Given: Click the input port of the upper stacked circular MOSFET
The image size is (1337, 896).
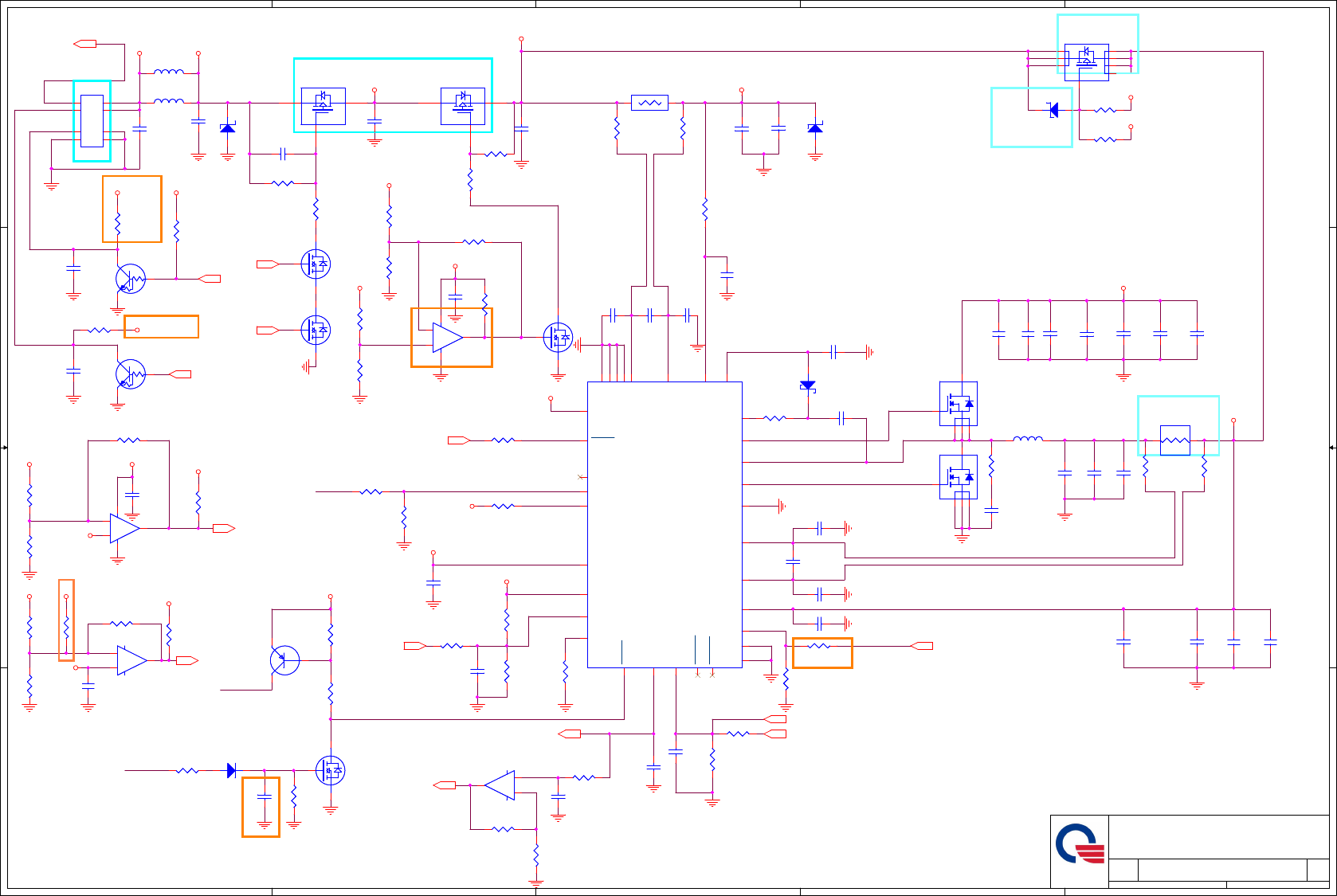Looking at the screenshot, I should [x=269, y=264].
